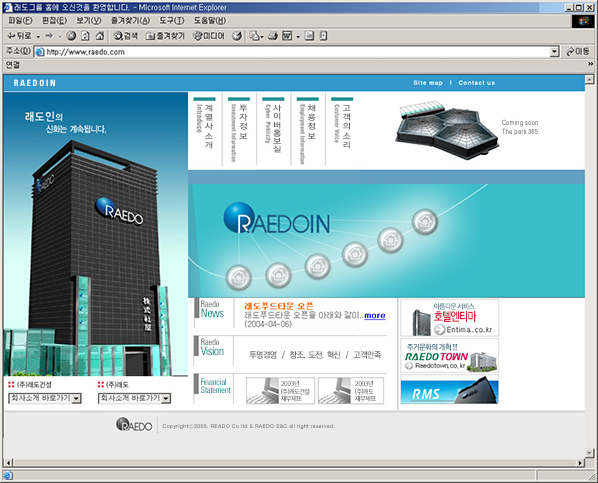The height and width of the screenshot is (483, 598).
Task: Open the Edit button dropdown arrow
Action: (298, 37)
